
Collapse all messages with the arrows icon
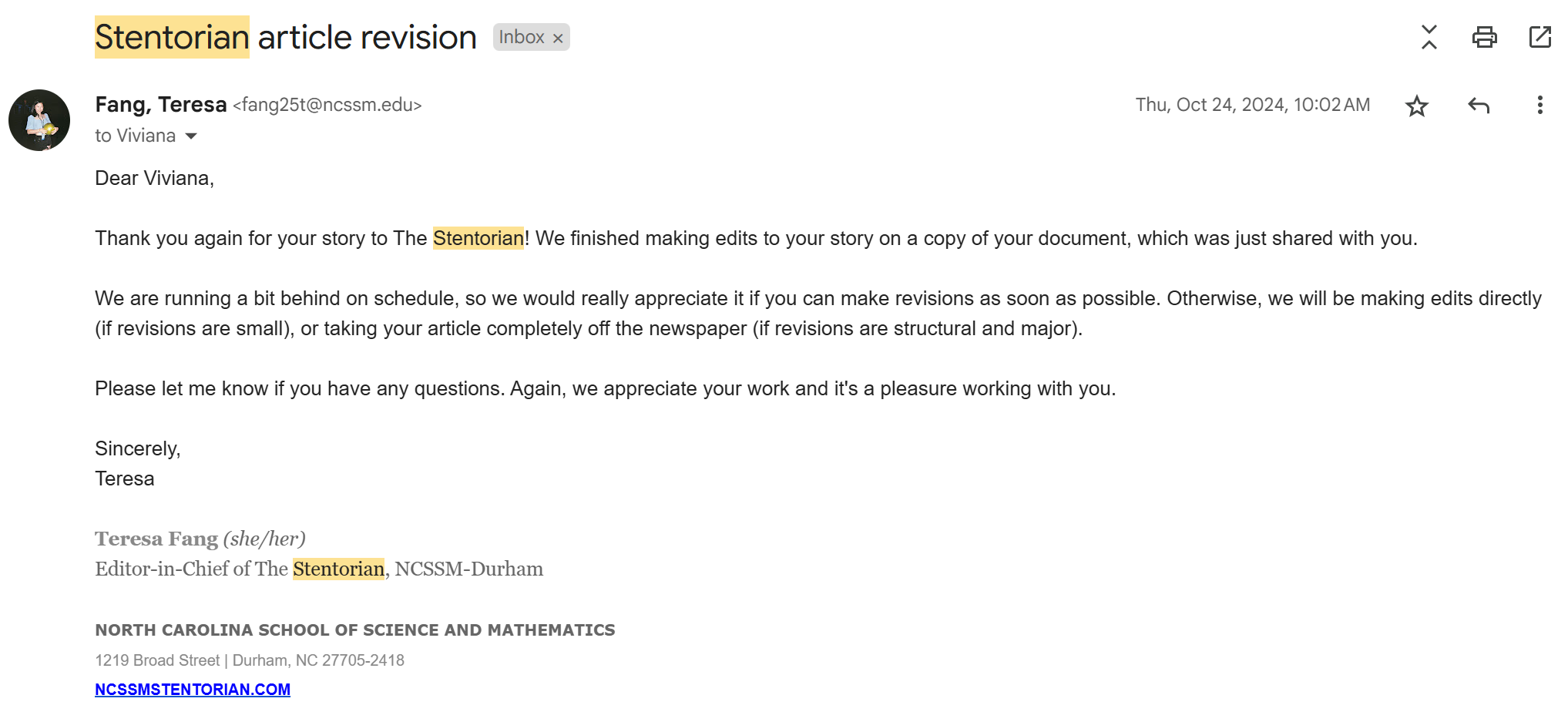(x=1429, y=37)
